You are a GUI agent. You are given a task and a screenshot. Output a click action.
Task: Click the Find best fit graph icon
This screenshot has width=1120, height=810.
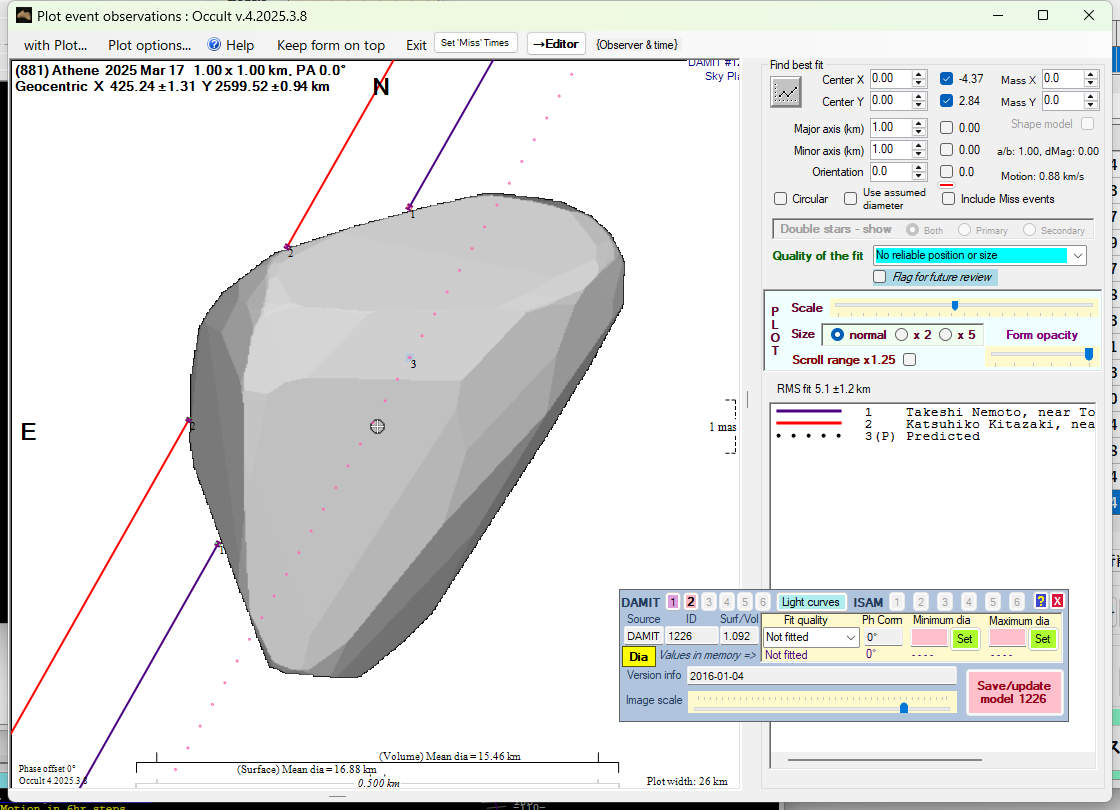(786, 91)
